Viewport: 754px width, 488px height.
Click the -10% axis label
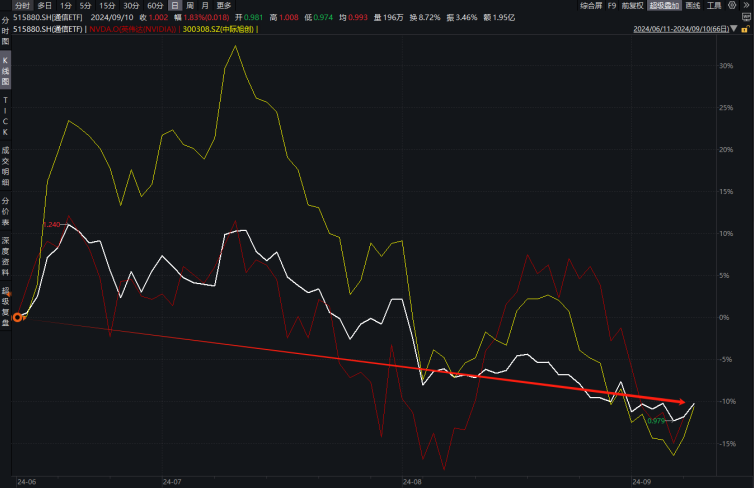tap(727, 401)
